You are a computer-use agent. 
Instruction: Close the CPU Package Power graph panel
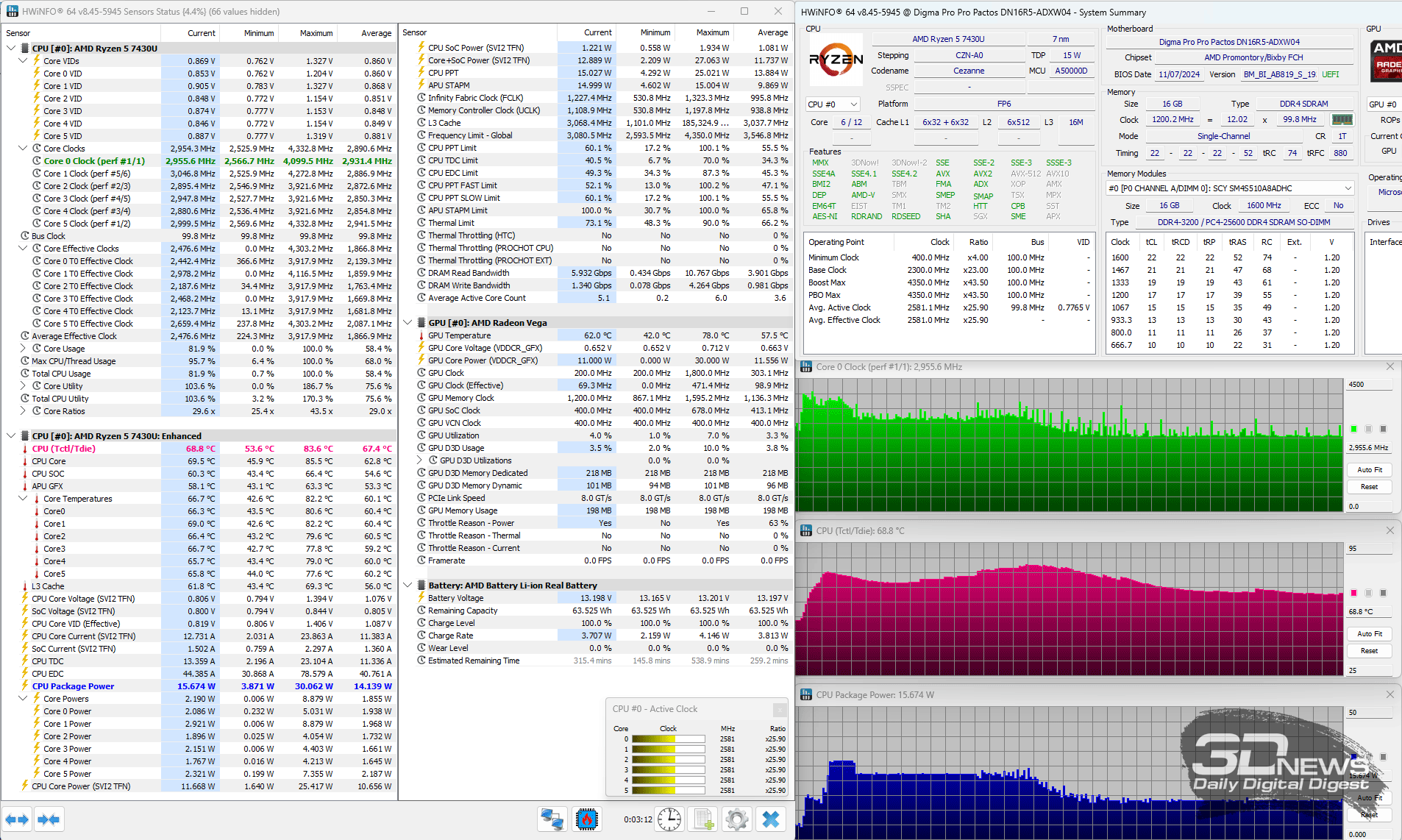[x=1389, y=694]
